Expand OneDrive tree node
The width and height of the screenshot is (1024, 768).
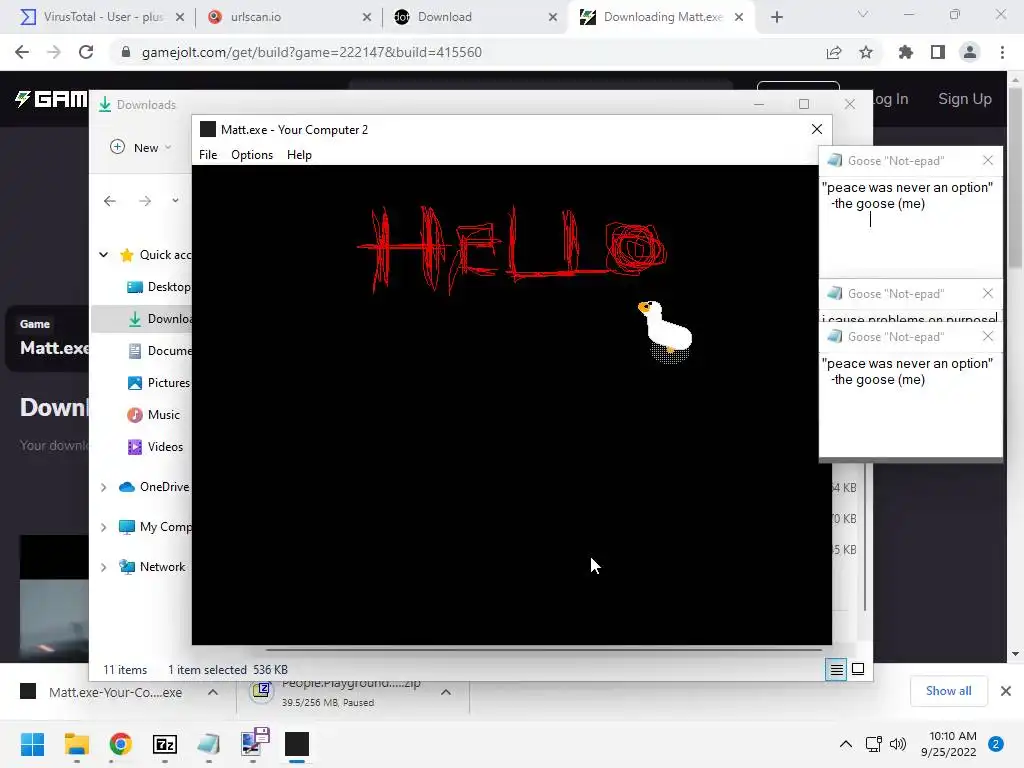[x=104, y=487]
